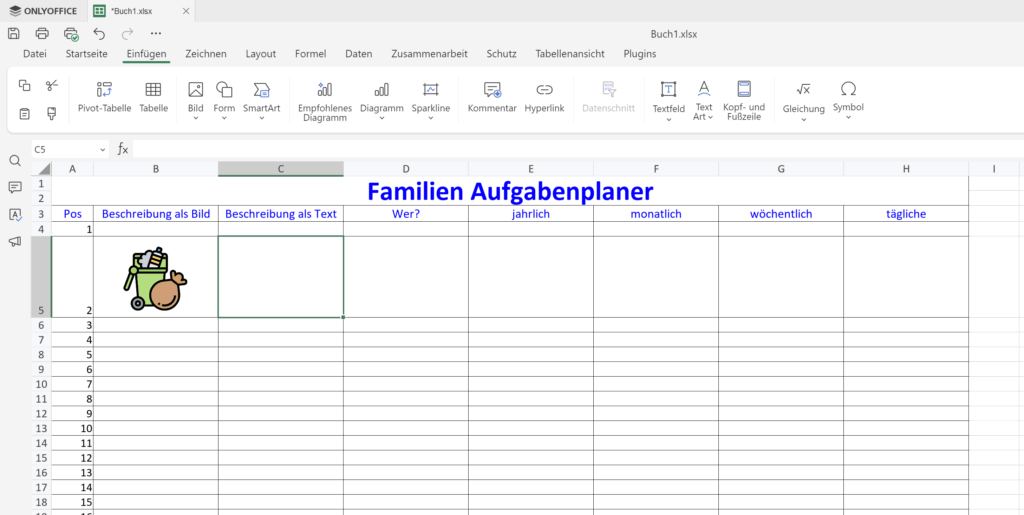
Task: Expand the Textfeld dropdown arrow
Action: (669, 120)
